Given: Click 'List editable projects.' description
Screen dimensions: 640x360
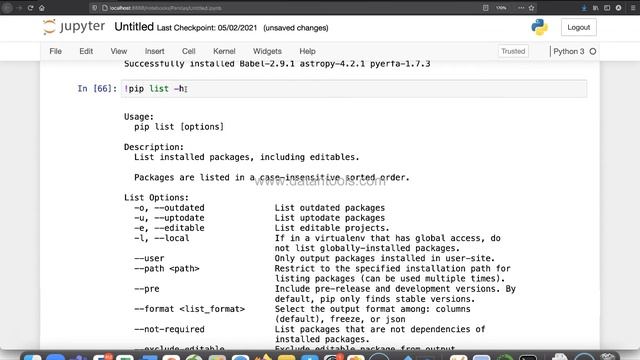Looking at the screenshot, I should pyautogui.click(x=332, y=228).
